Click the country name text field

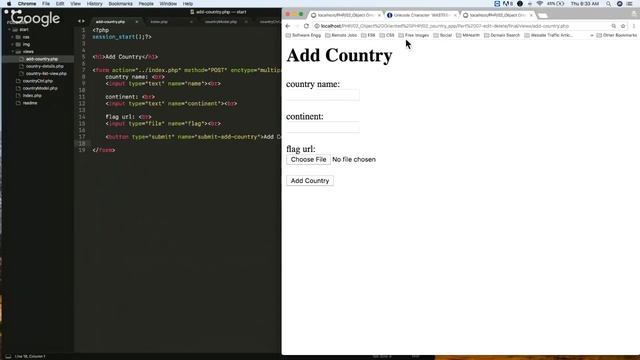coord(323,96)
